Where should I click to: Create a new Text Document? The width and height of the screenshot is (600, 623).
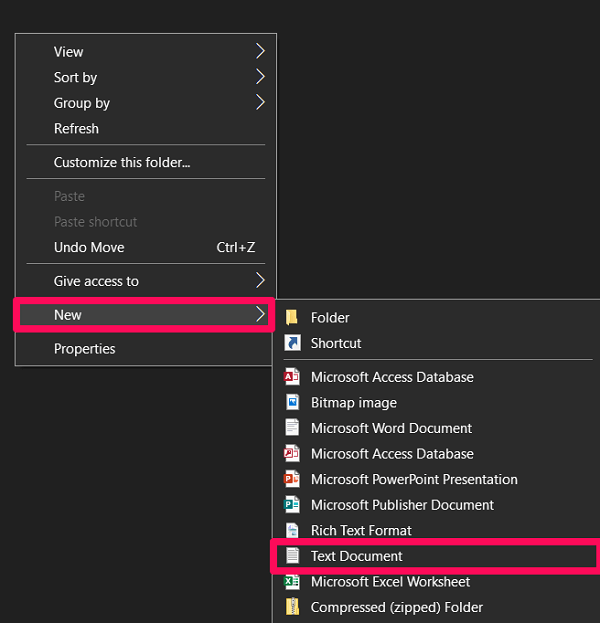(437, 556)
